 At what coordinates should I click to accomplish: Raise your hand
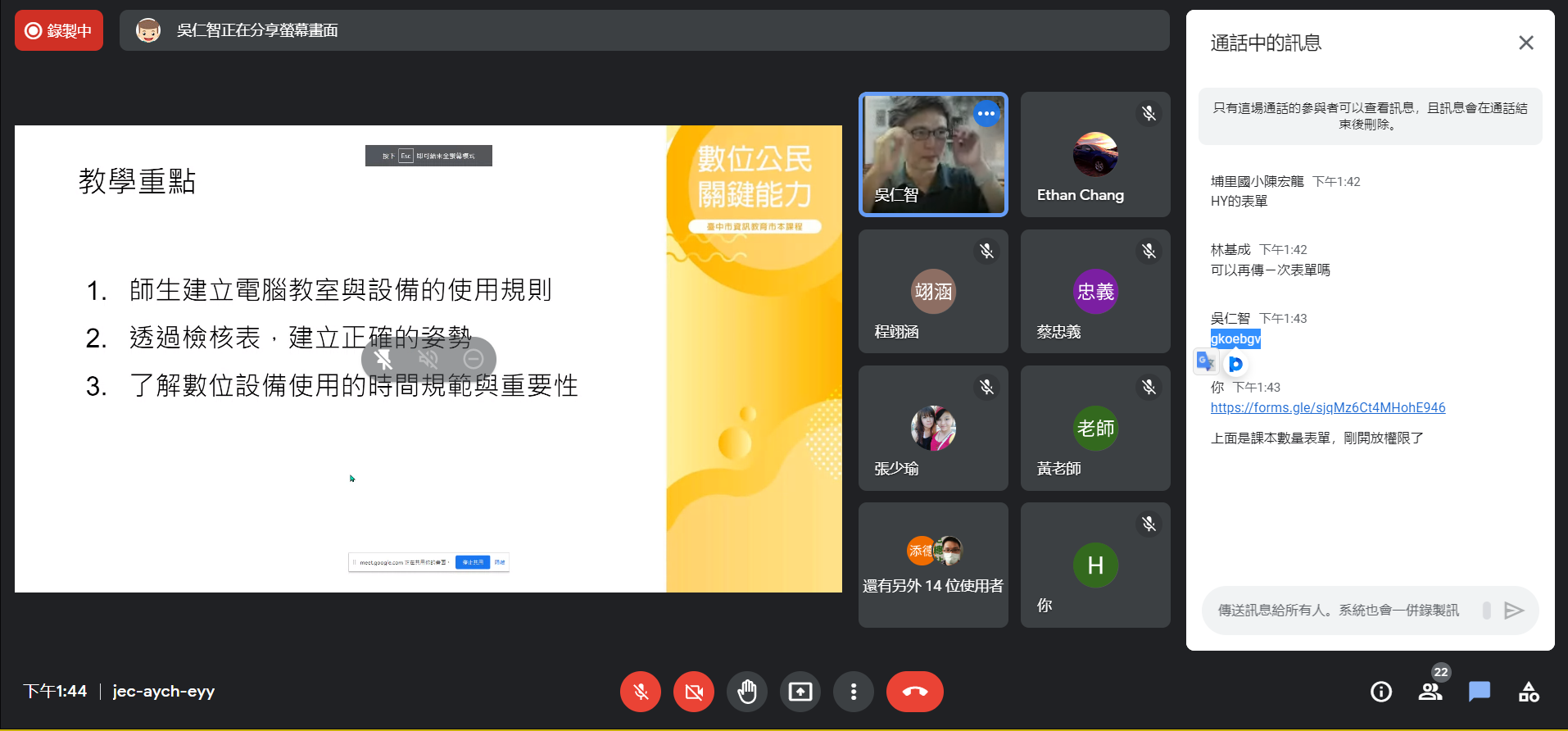(747, 692)
